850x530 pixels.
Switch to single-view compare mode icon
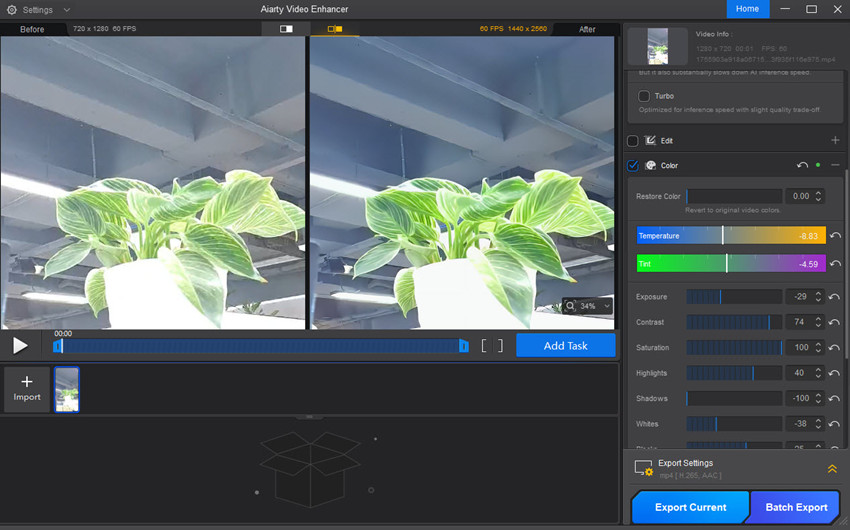tap(286, 29)
